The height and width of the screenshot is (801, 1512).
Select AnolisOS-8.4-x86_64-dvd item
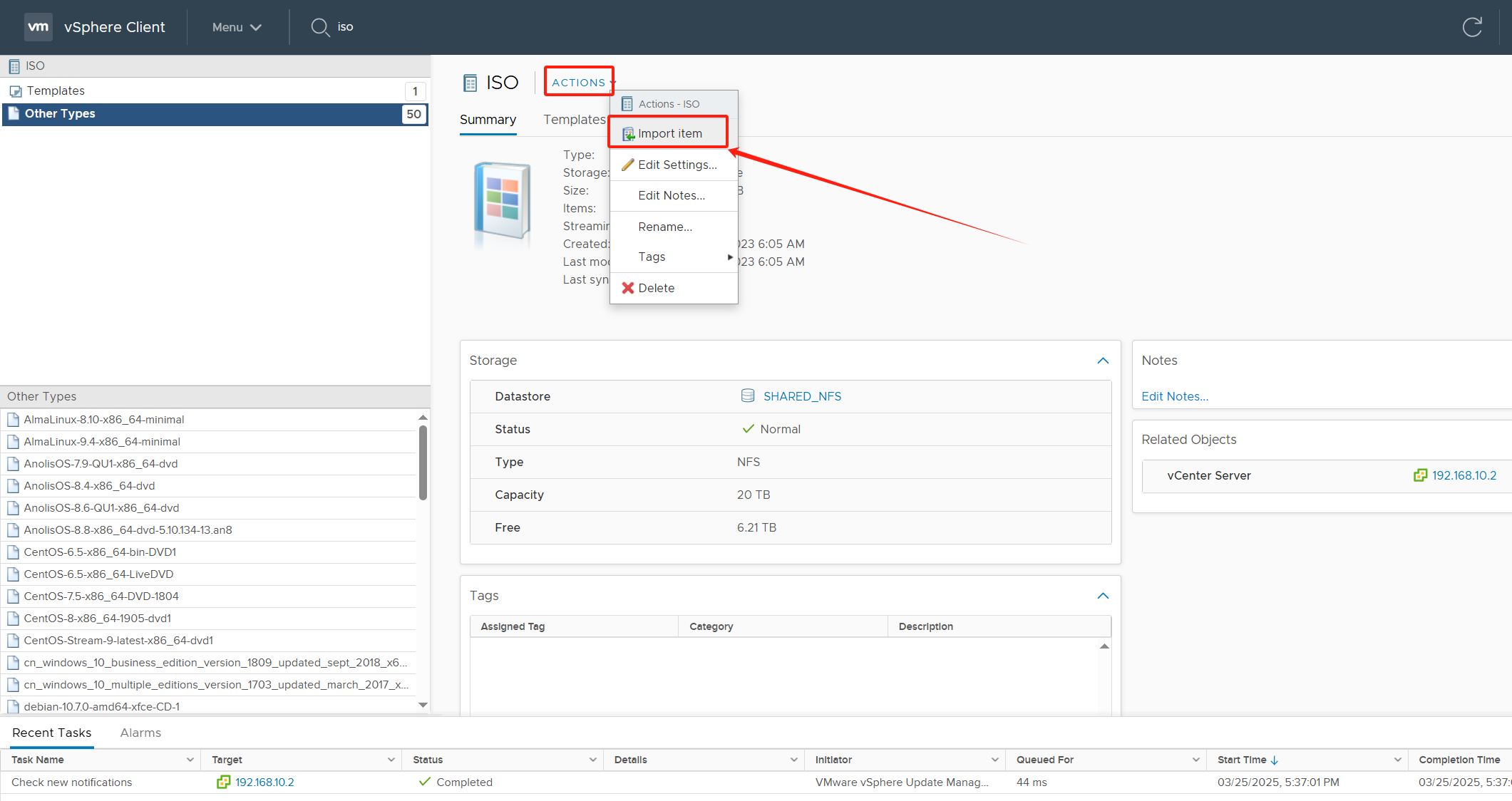208,486
